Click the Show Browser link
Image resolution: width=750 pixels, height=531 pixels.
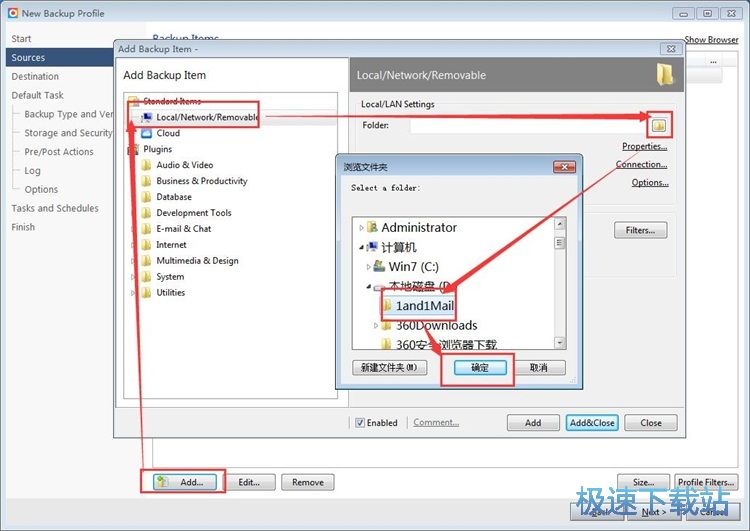click(711, 40)
